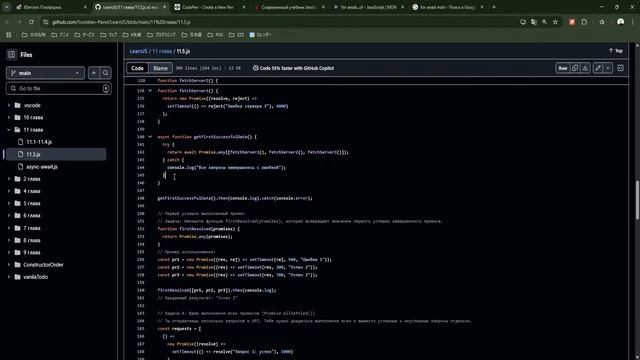Switch to GitHub 11.5.js browser tab
Screen dimensions: 640x360
tap(130, 7)
